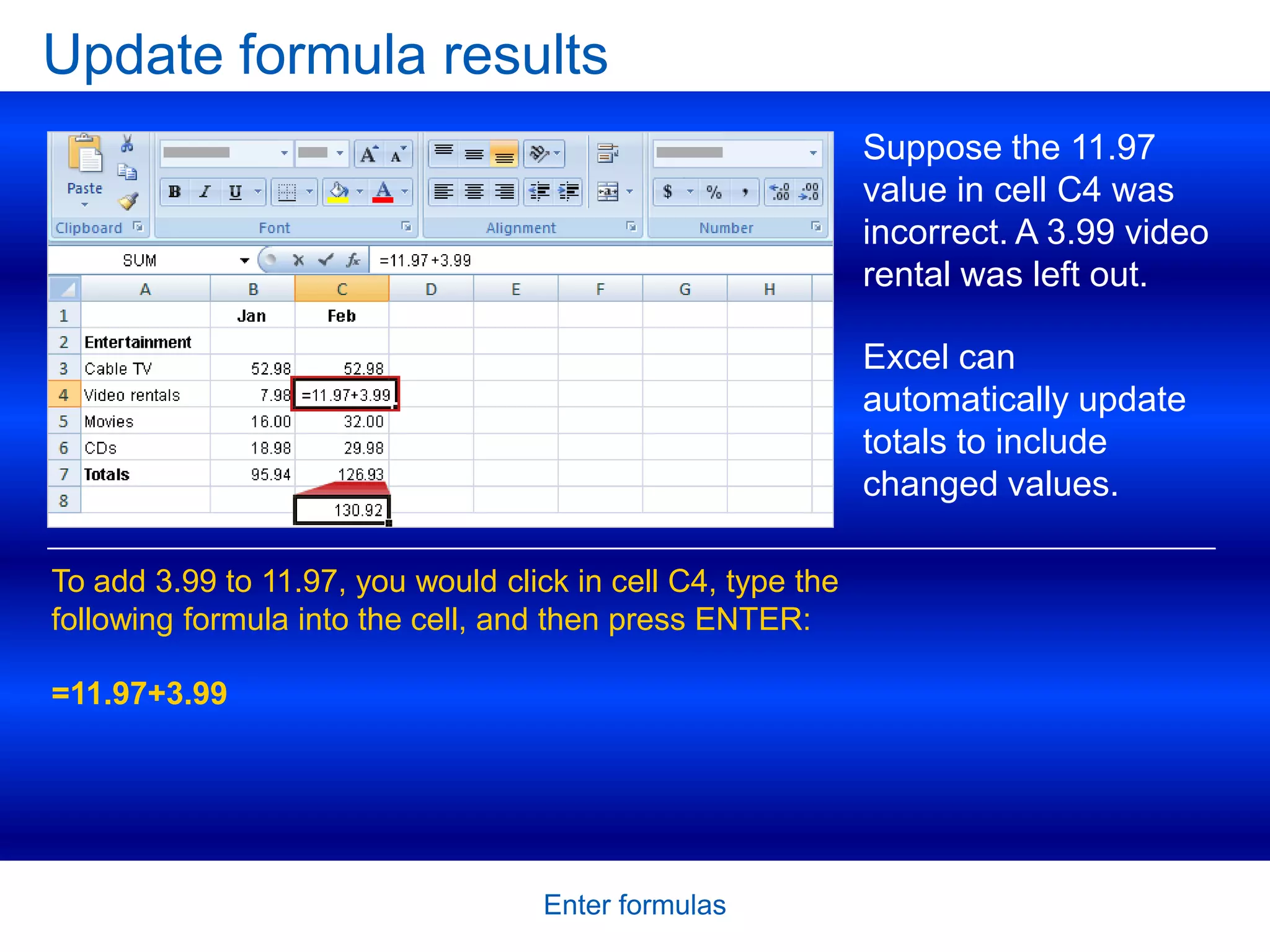Select Top Align icon

click(444, 153)
